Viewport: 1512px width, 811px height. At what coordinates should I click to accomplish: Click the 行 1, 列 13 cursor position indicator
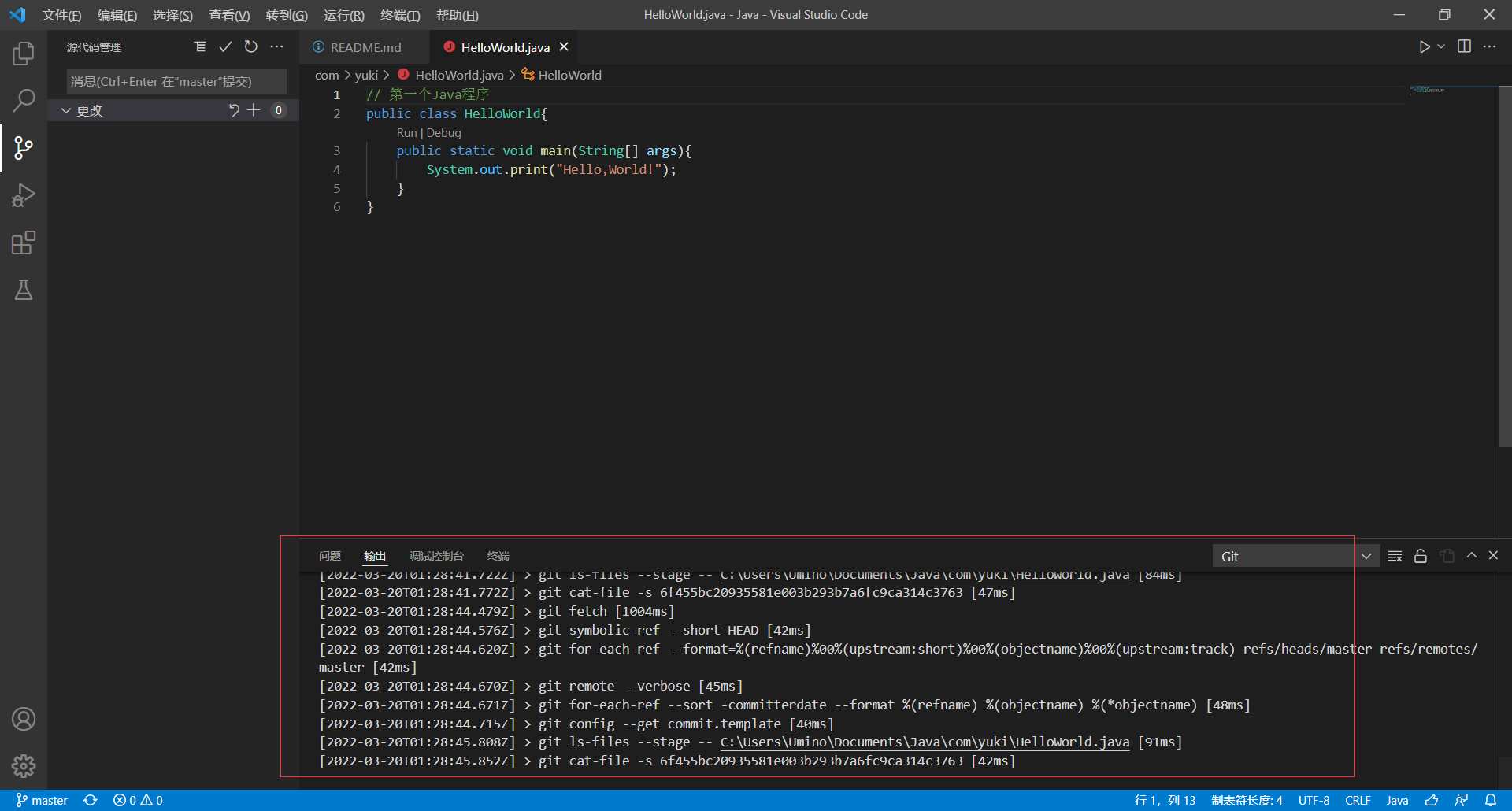coord(1165,800)
